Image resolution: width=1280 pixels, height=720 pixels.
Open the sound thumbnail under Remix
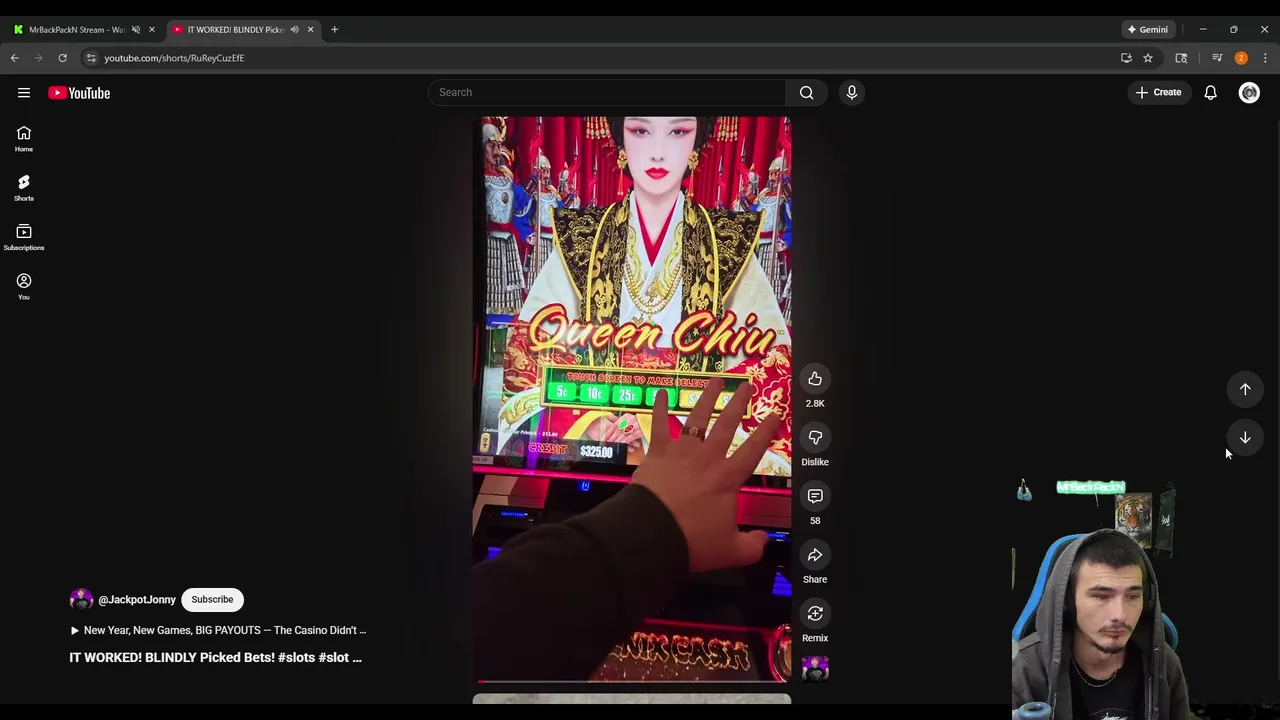pyautogui.click(x=815, y=668)
